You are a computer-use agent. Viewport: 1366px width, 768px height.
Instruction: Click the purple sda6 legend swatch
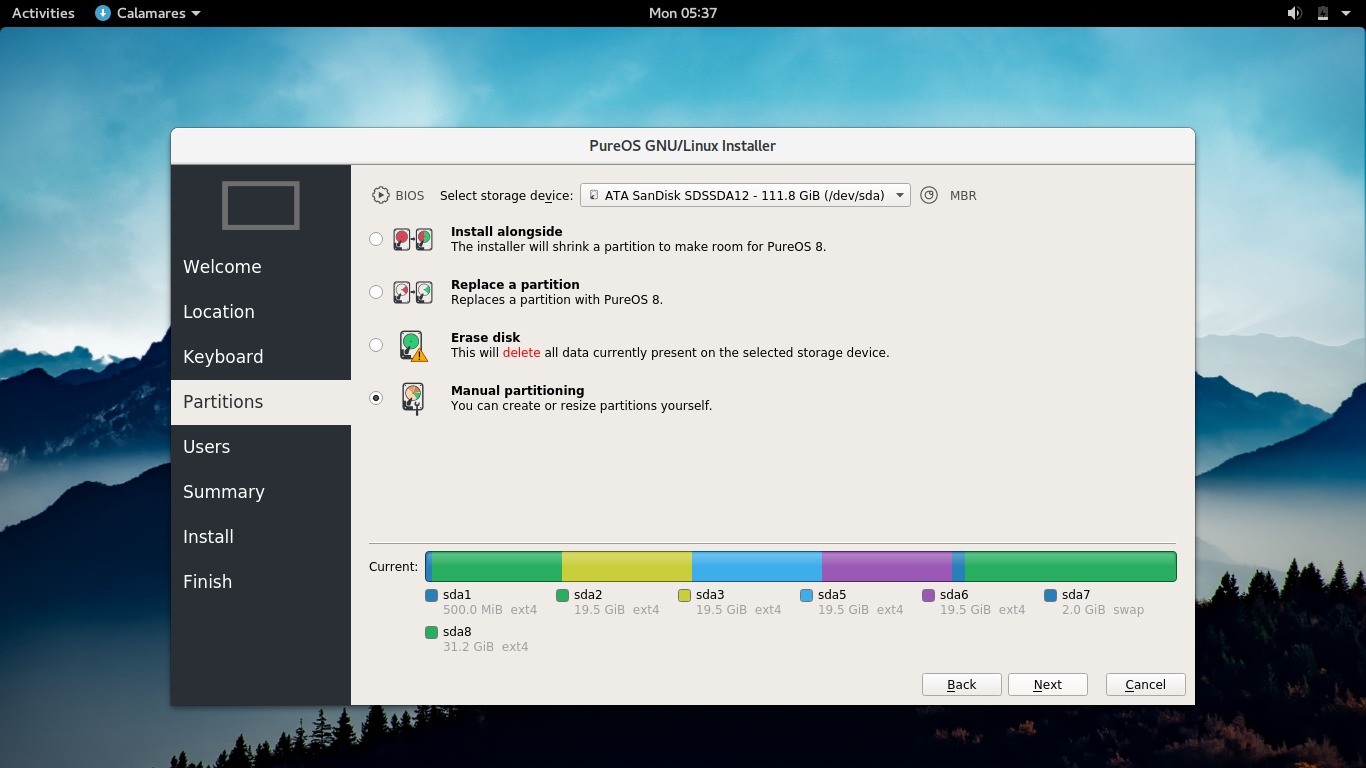click(x=928, y=594)
